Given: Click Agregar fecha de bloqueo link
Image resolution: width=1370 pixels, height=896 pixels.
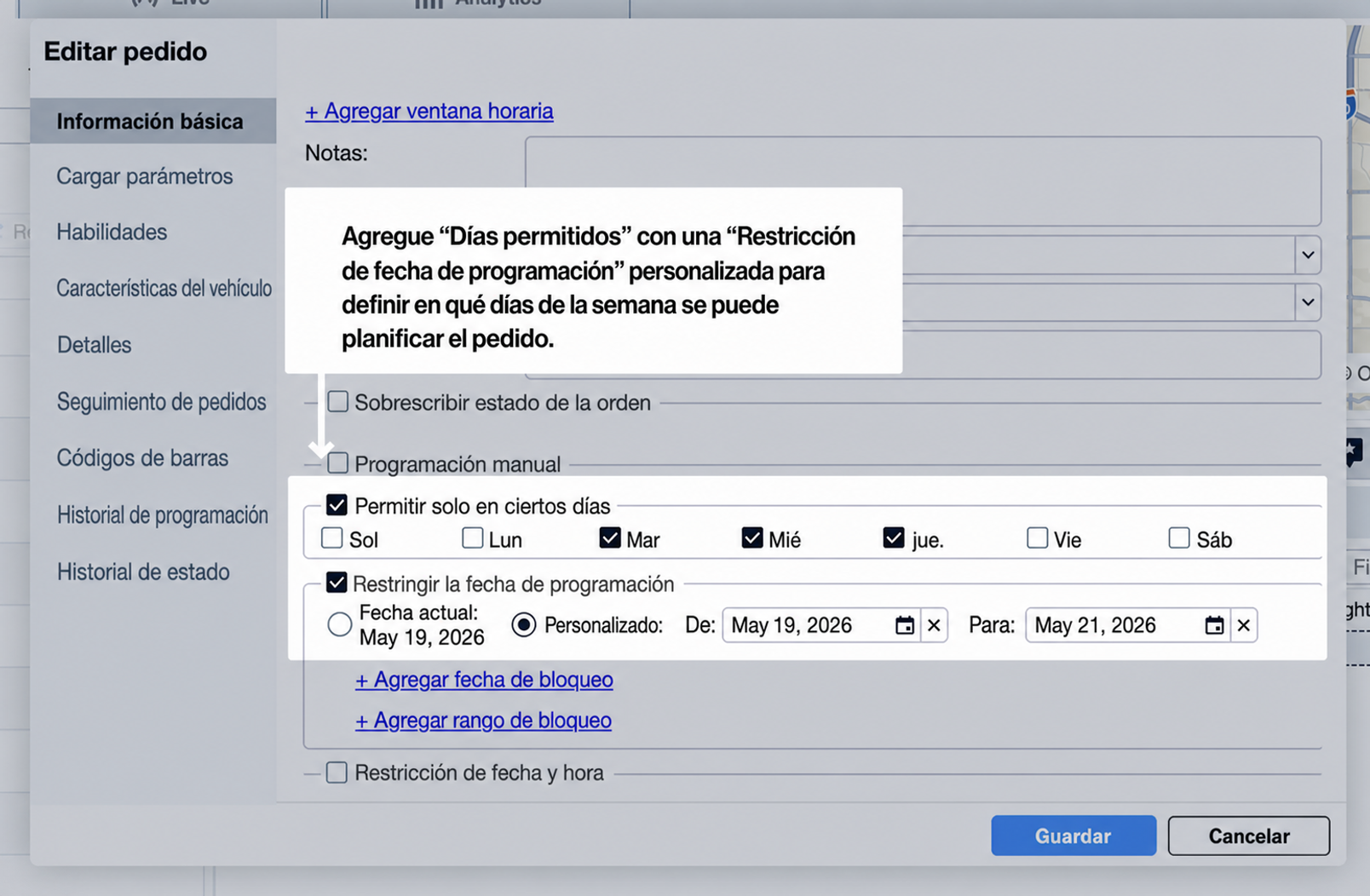Looking at the screenshot, I should tap(484, 679).
